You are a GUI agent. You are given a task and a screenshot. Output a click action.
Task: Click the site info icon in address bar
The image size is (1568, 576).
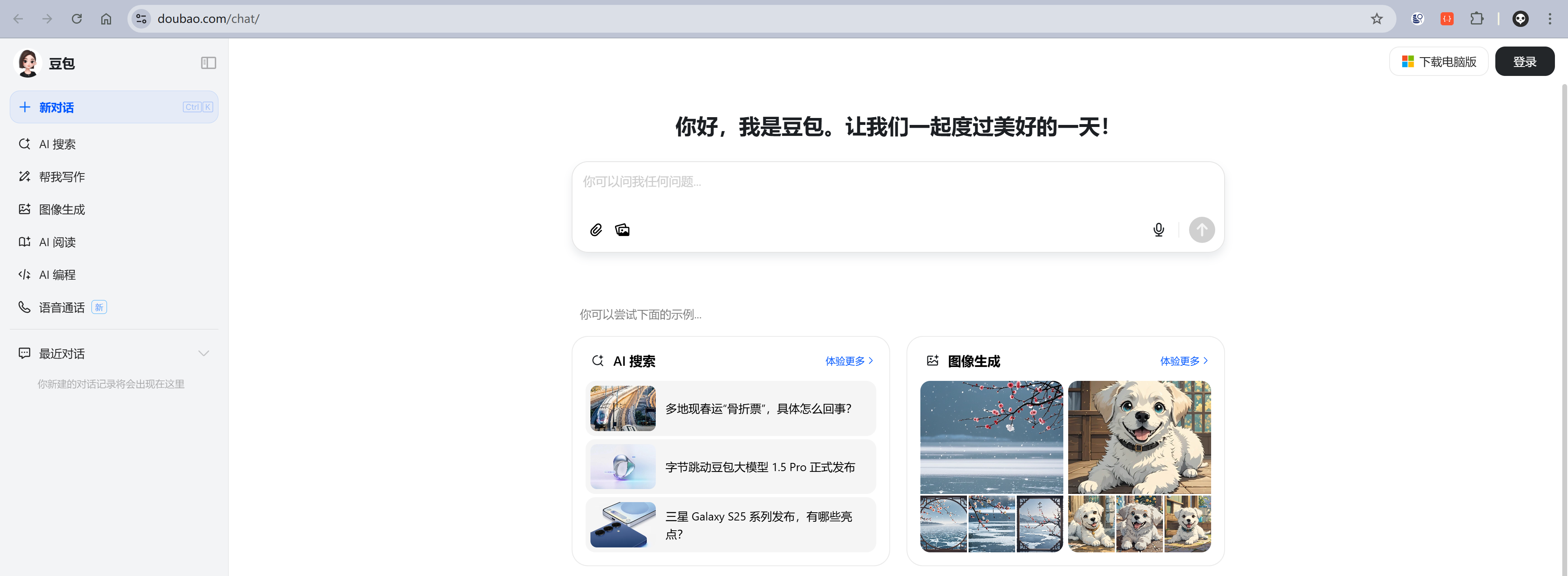141,19
